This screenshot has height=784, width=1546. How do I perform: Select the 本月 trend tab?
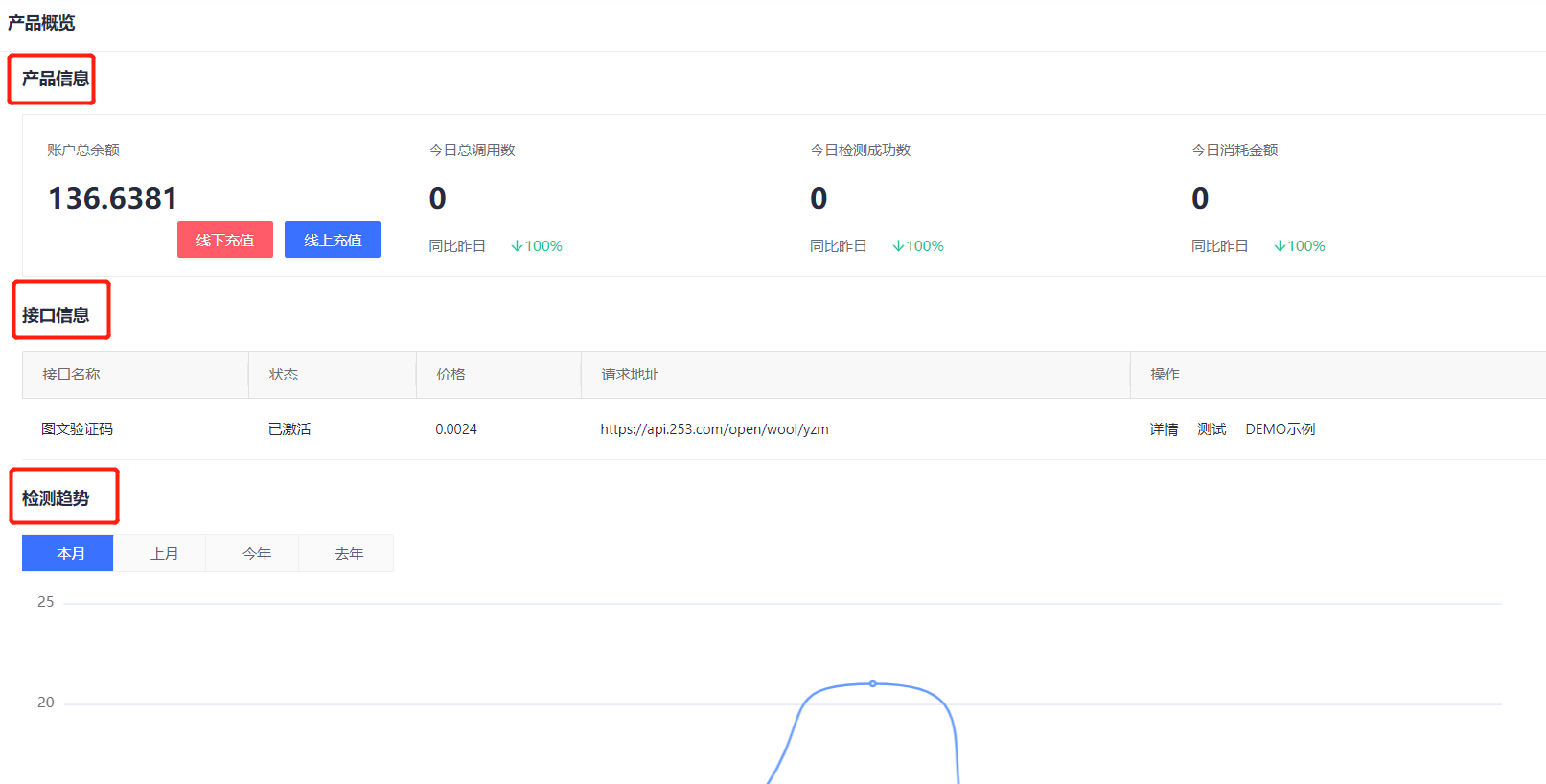68,553
